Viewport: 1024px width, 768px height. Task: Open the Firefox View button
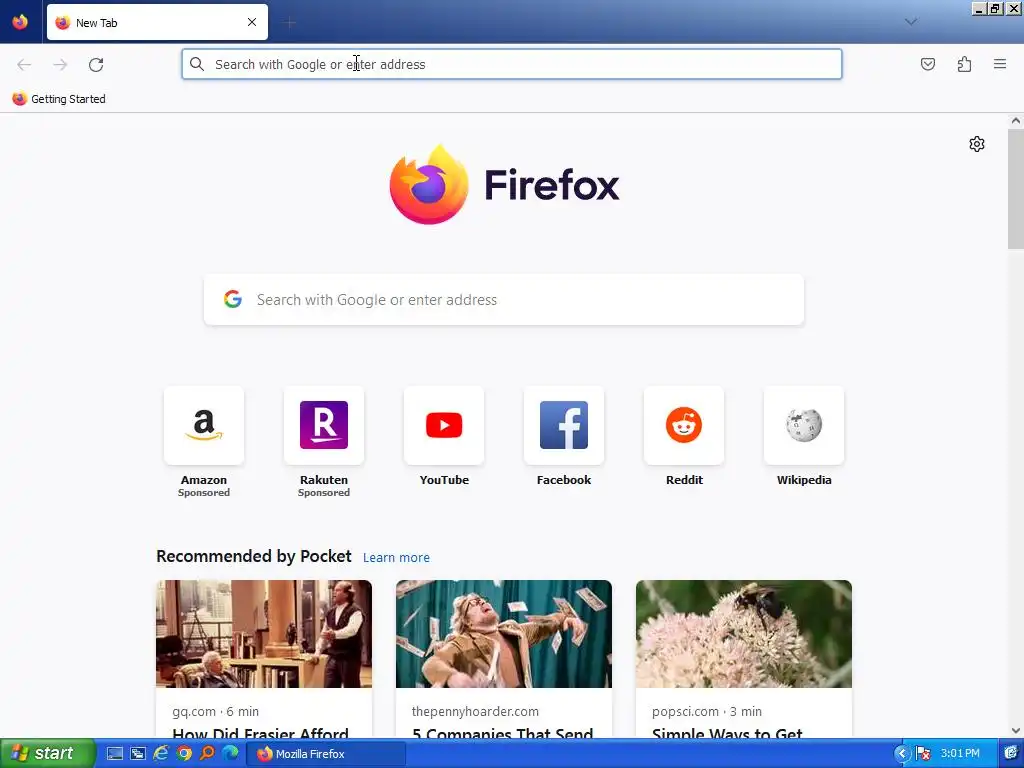[x=20, y=22]
